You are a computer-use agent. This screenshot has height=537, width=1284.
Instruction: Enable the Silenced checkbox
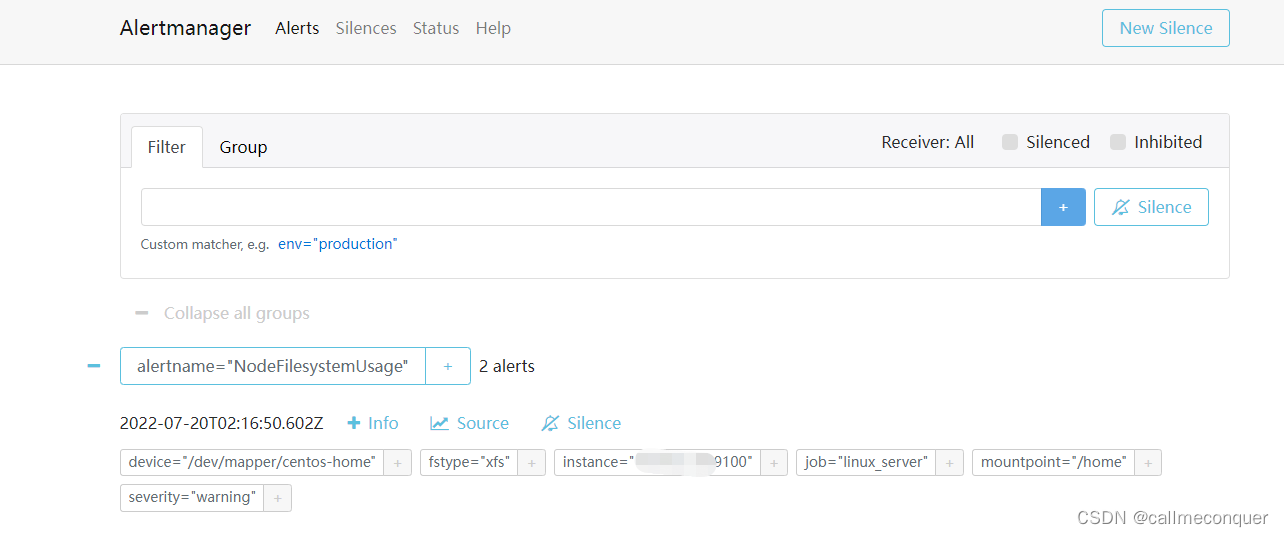(x=1010, y=142)
